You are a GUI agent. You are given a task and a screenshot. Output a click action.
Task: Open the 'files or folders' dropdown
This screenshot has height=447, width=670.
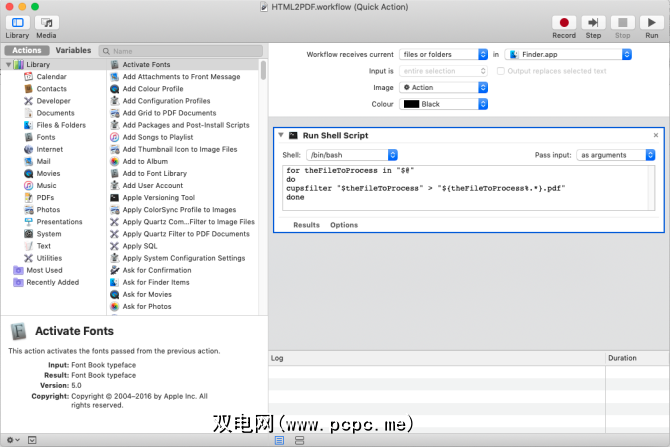[443, 54]
